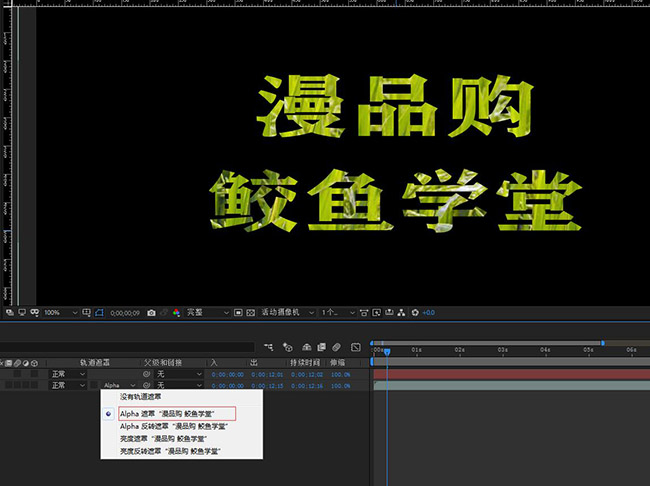Viewport: 650px width, 486px height.
Task: Choose 没有轨道遮罩 from the menu
Action: 141,397
